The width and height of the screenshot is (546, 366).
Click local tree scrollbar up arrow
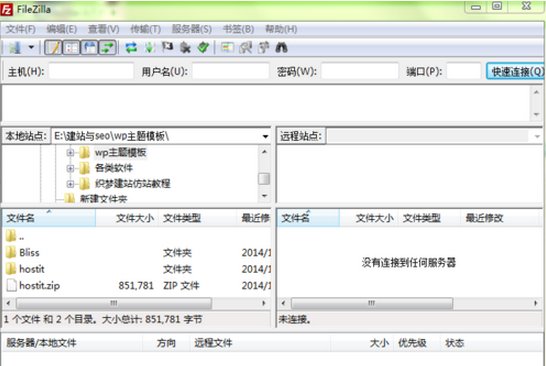(264, 151)
